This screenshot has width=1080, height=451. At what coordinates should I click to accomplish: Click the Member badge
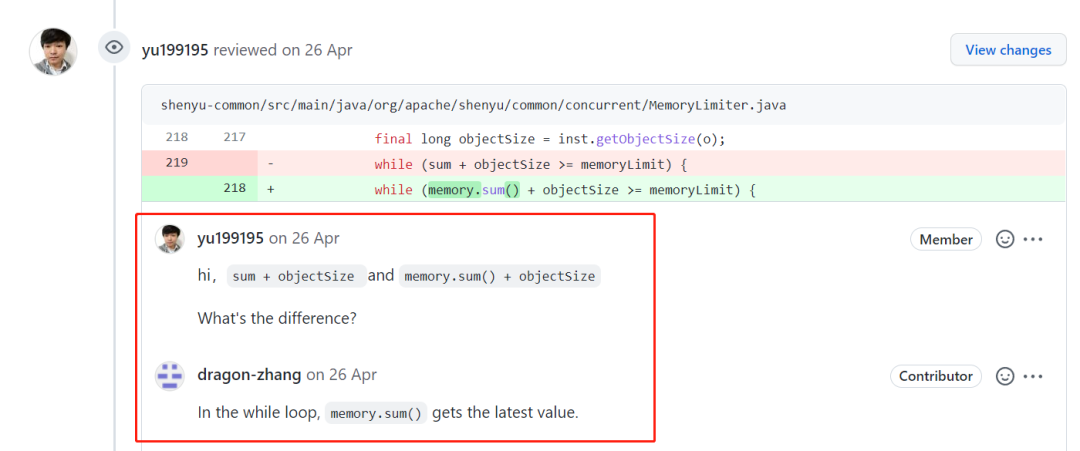point(946,239)
